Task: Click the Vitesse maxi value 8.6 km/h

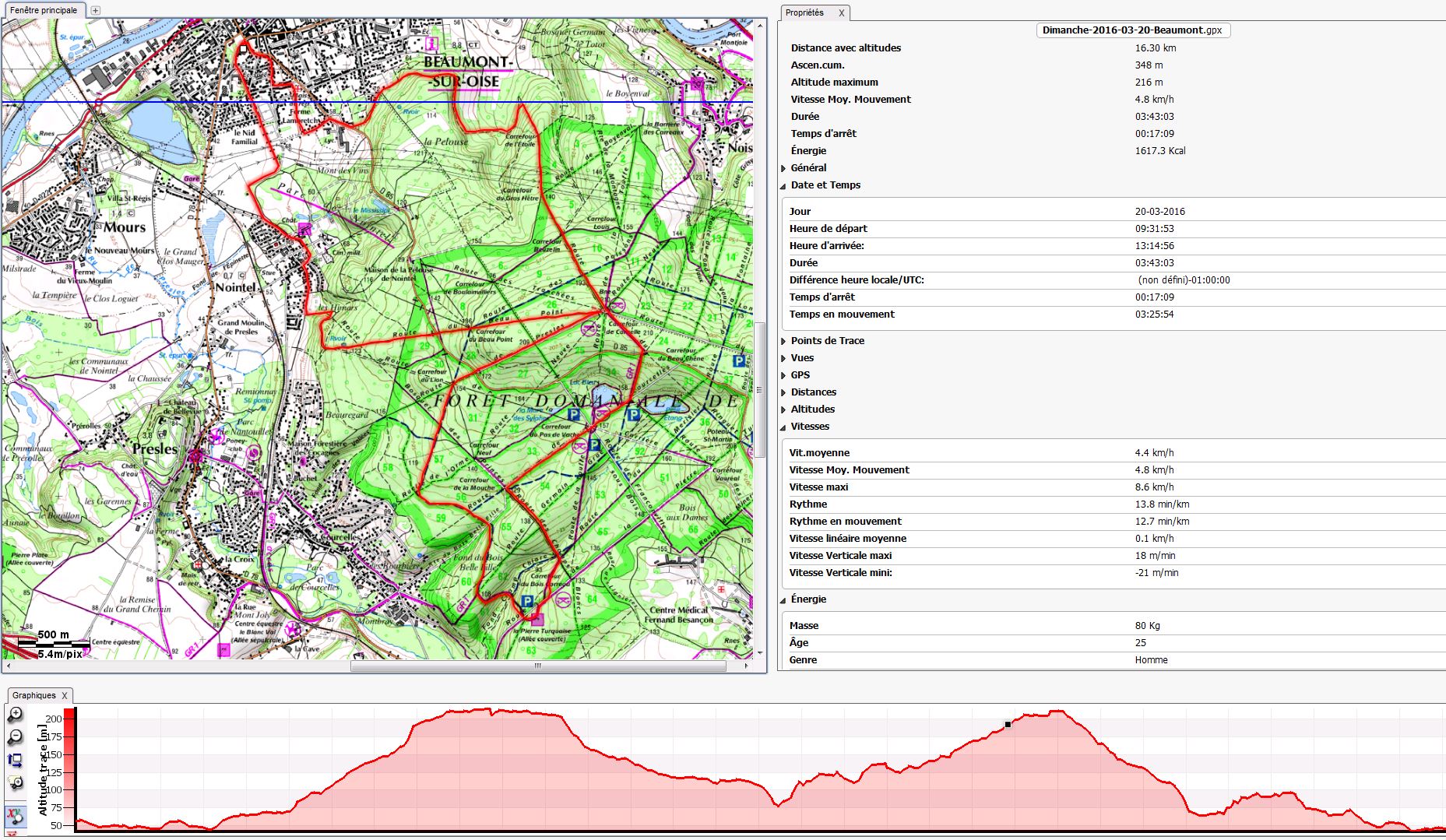Action: pyautogui.click(x=1154, y=487)
